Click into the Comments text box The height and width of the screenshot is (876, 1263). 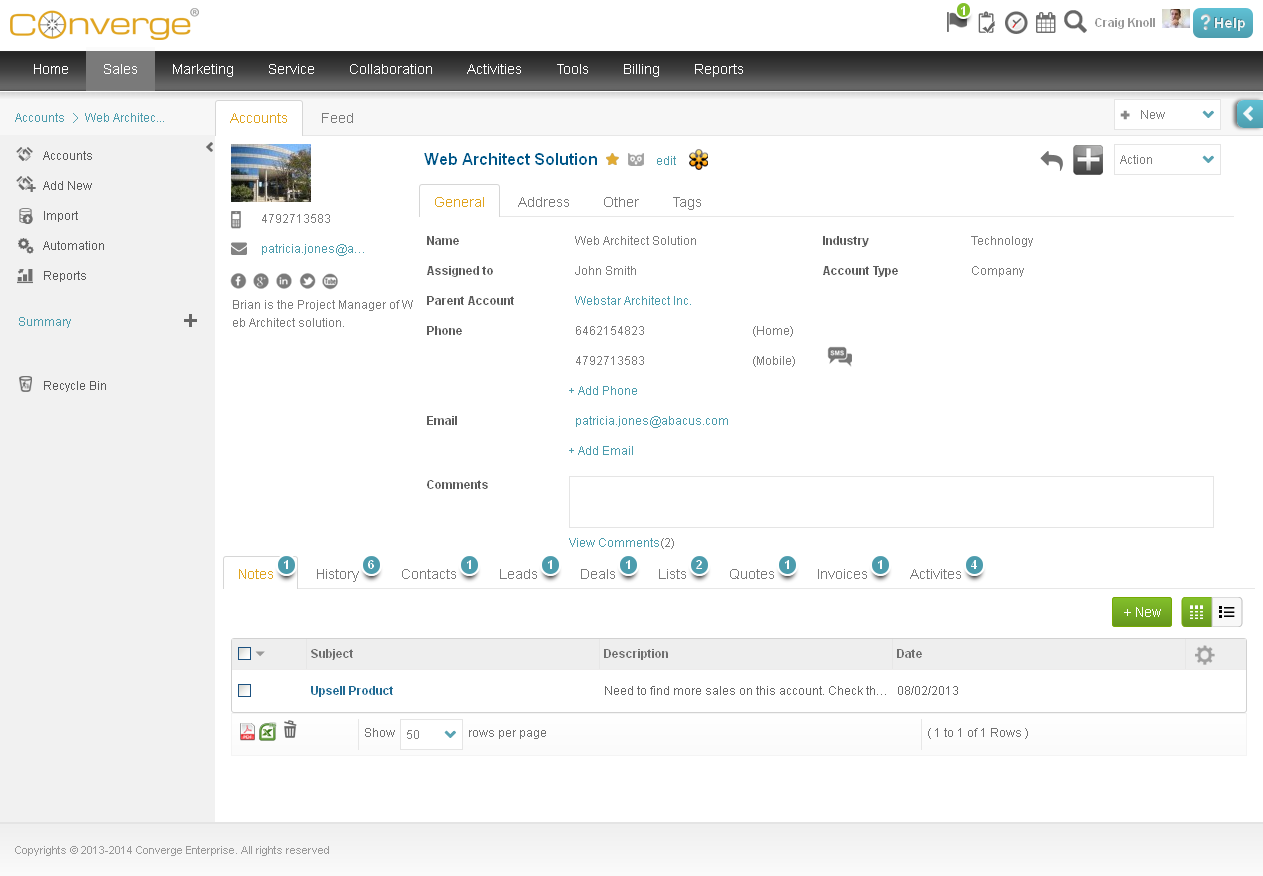click(891, 502)
